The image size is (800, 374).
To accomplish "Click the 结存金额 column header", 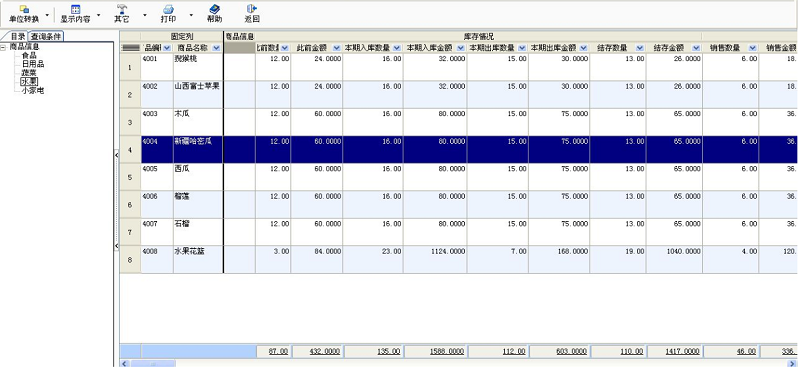I will (674, 48).
